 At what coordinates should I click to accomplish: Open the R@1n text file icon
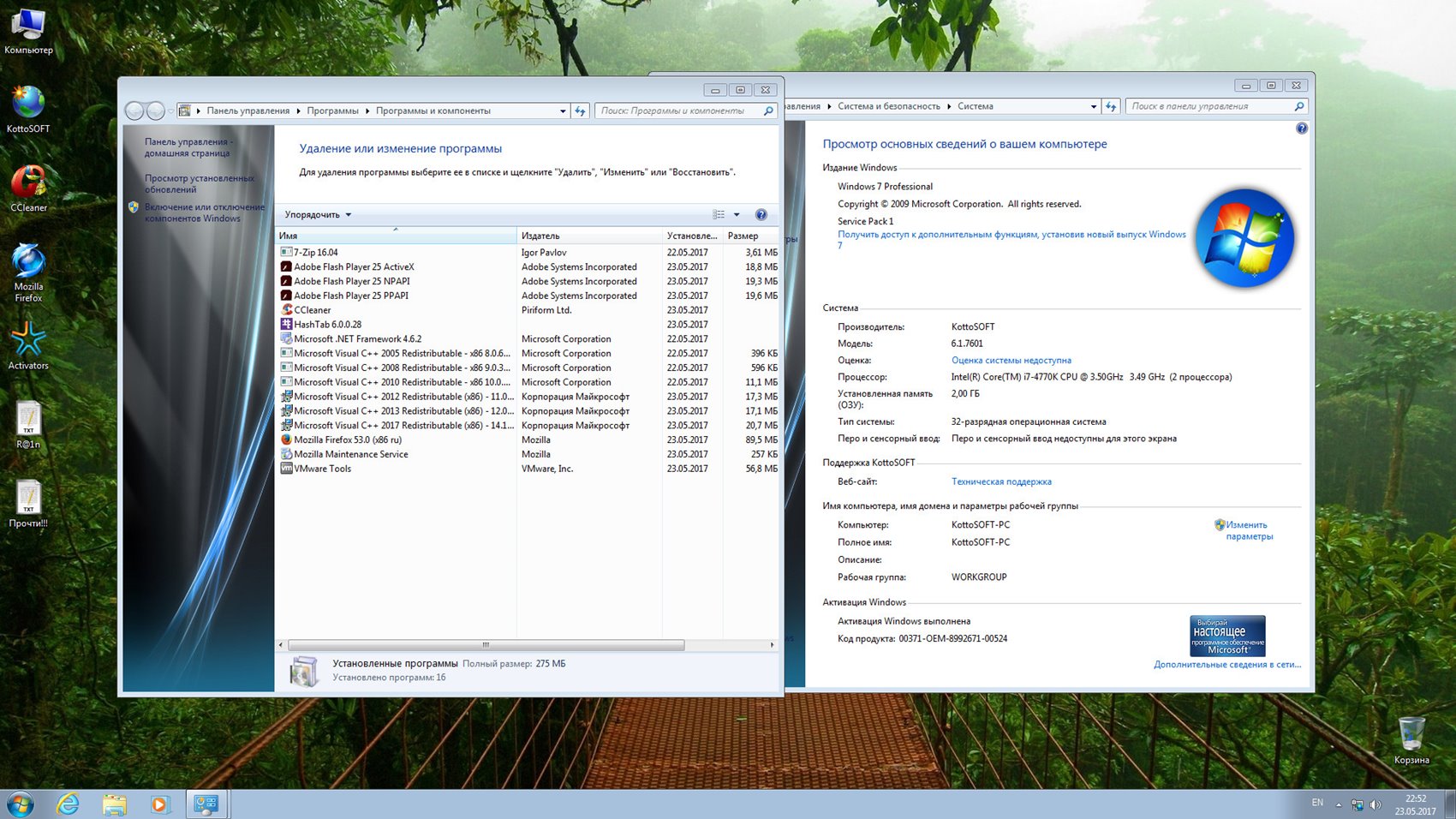pos(28,425)
